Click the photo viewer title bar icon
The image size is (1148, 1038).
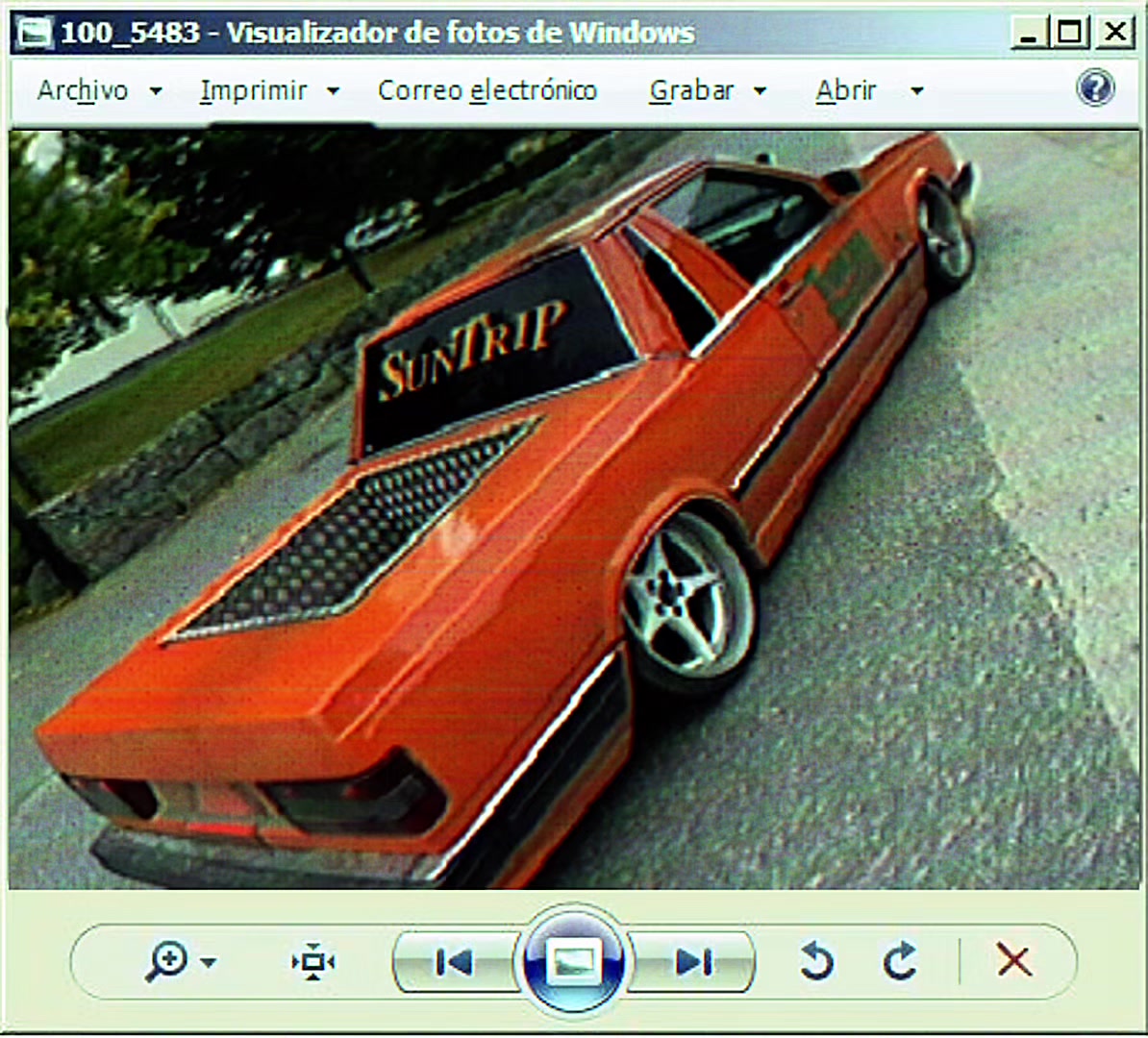pos(35,33)
